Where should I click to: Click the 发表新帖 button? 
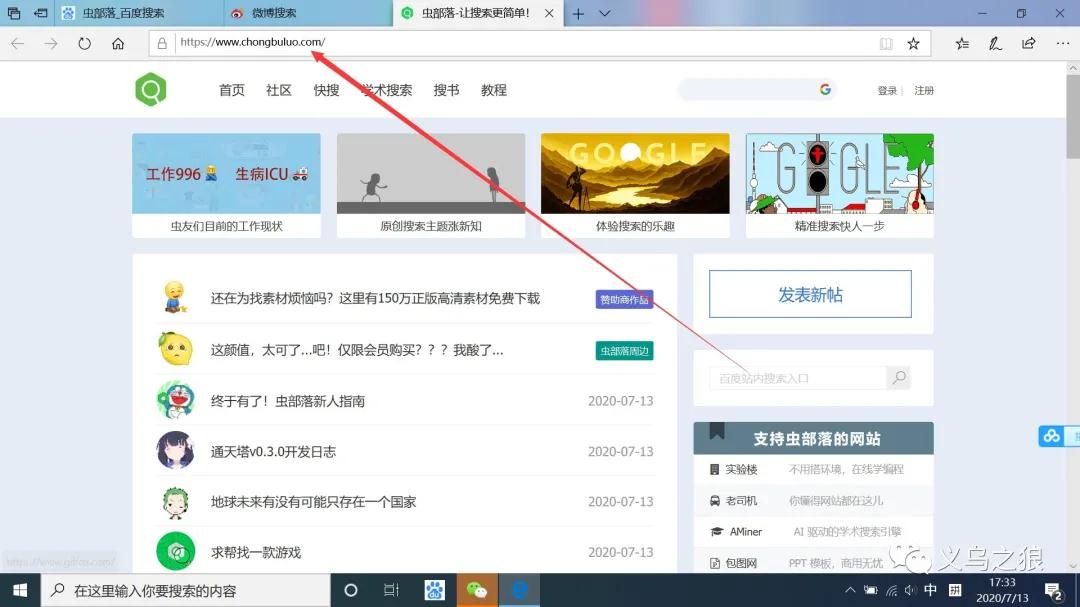(810, 294)
